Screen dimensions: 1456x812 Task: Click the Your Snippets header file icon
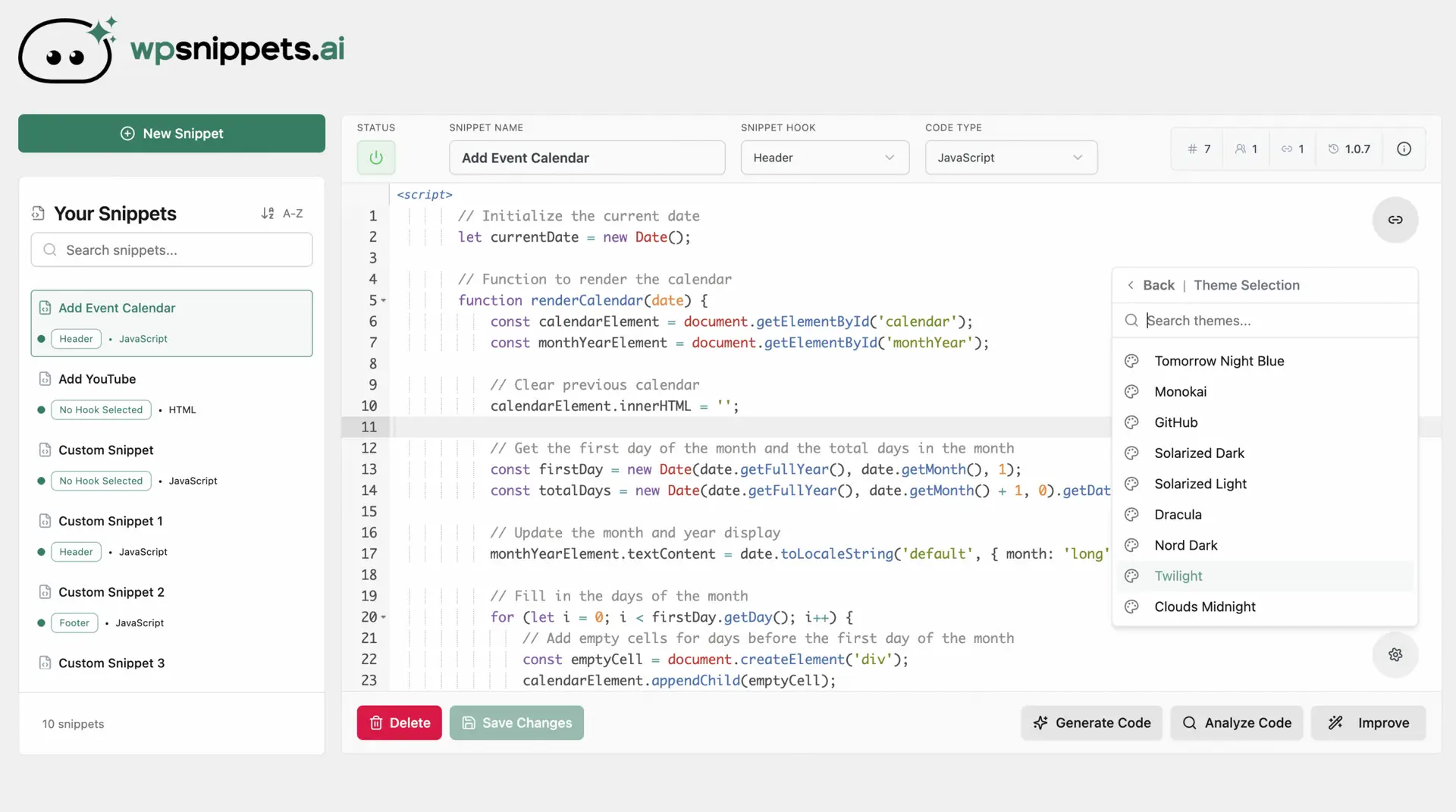click(38, 213)
